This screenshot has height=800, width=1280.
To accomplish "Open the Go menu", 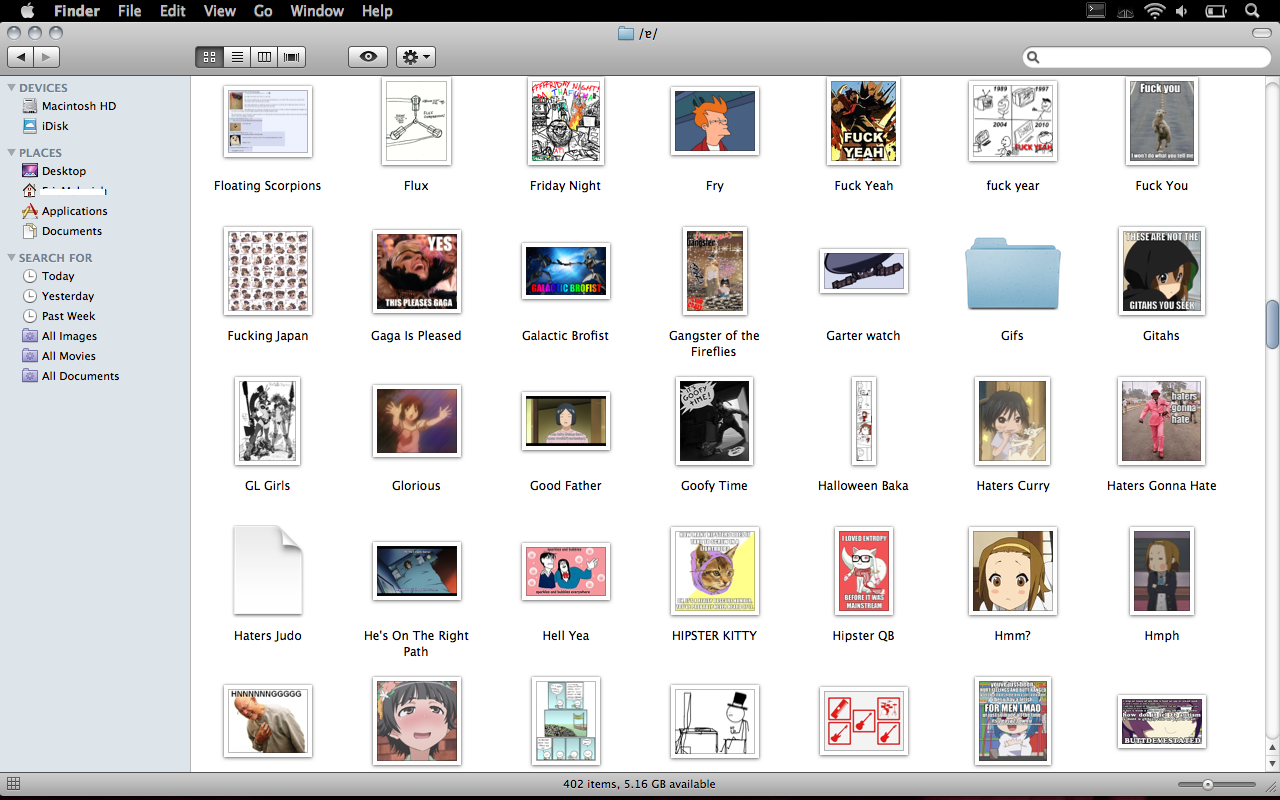I will (x=263, y=11).
